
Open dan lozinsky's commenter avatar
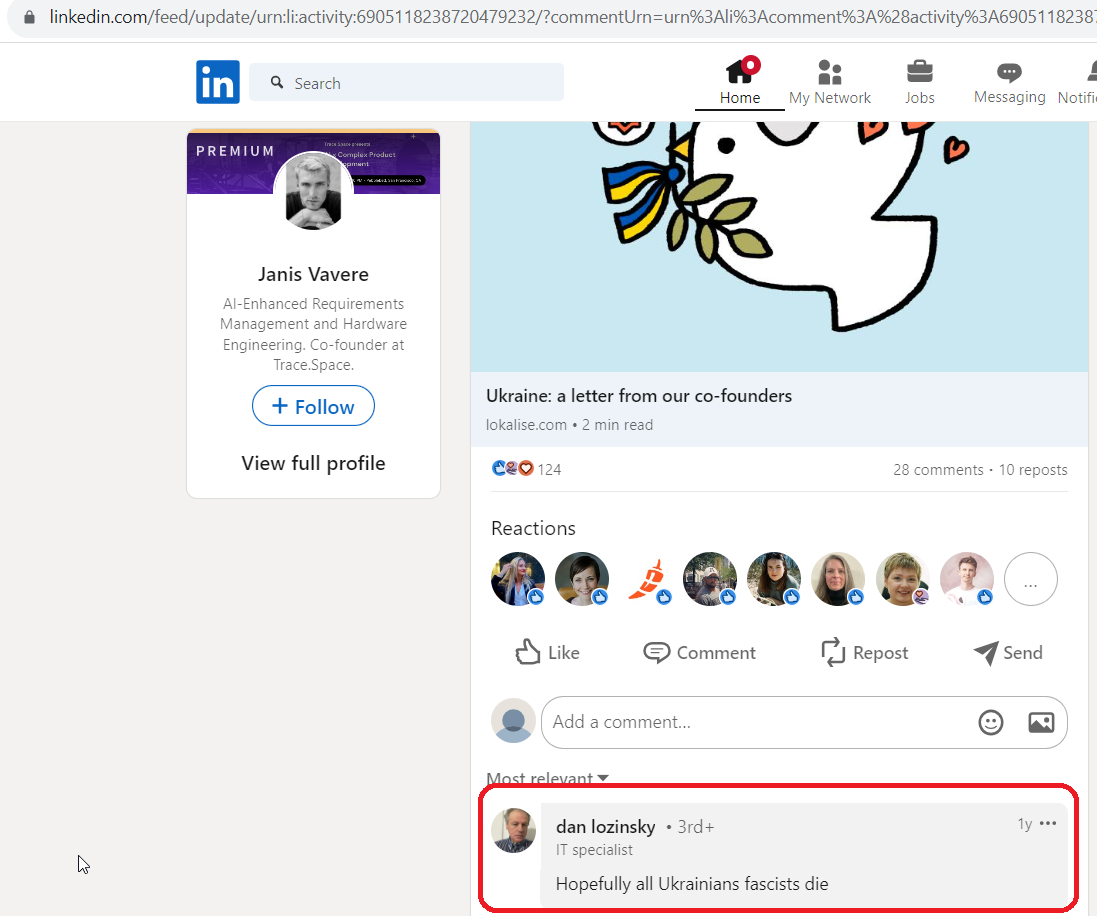click(514, 831)
